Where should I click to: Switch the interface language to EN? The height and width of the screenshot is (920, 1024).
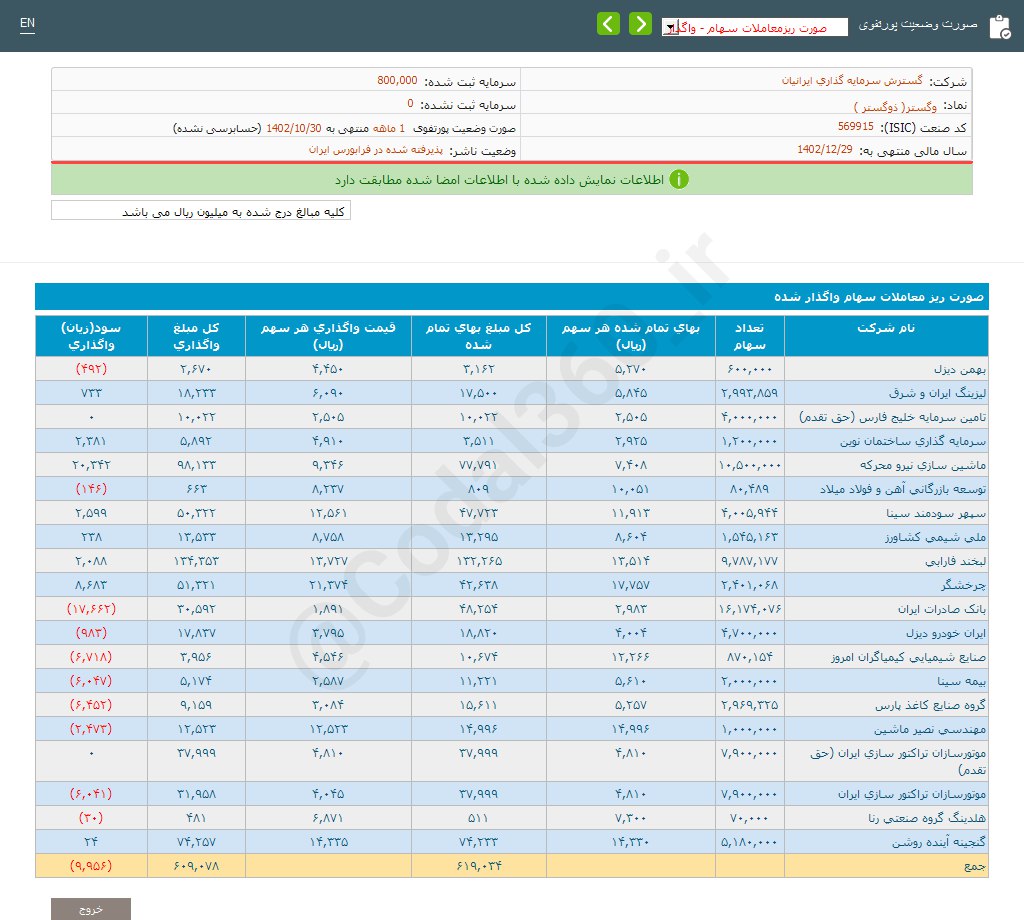(x=27, y=22)
